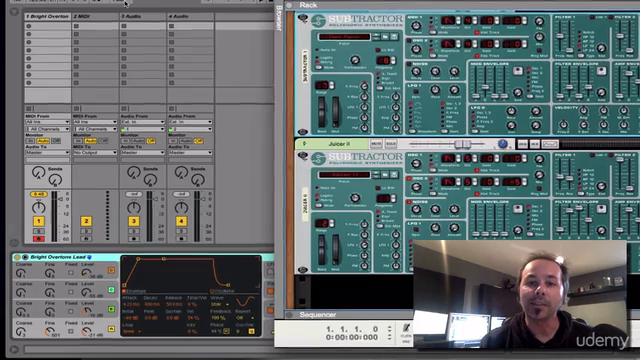Open track 1 Audio To Master dropdown

click(47, 152)
